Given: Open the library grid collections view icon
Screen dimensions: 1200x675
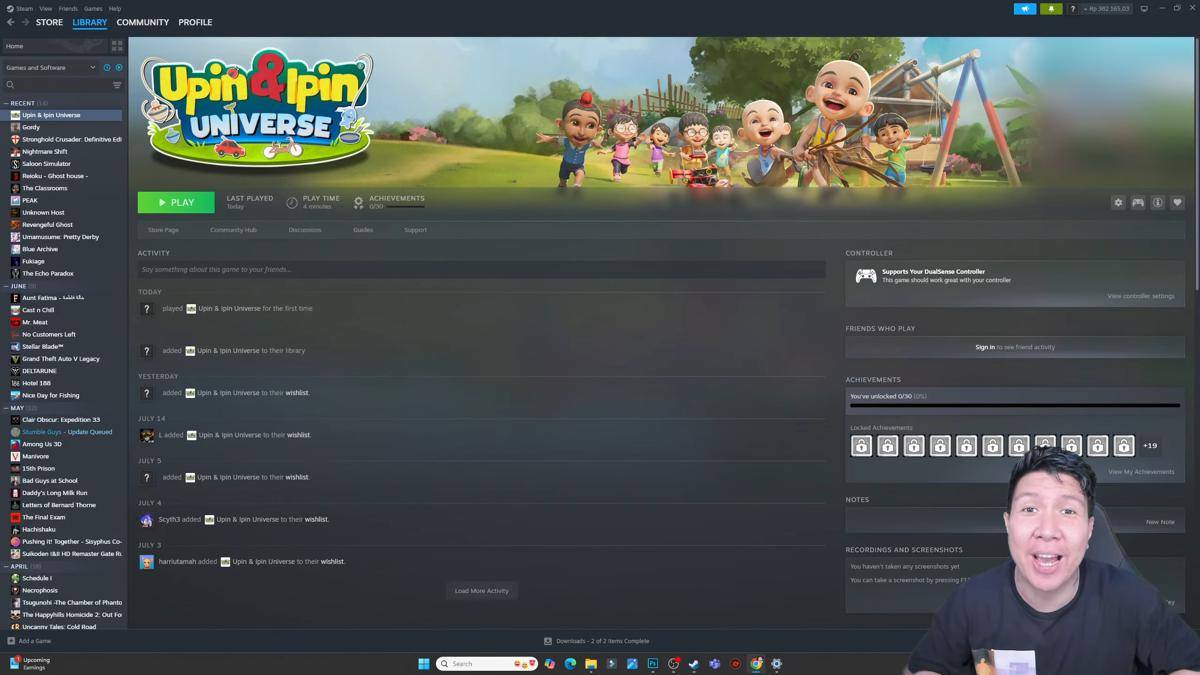Looking at the screenshot, I should (x=117, y=46).
